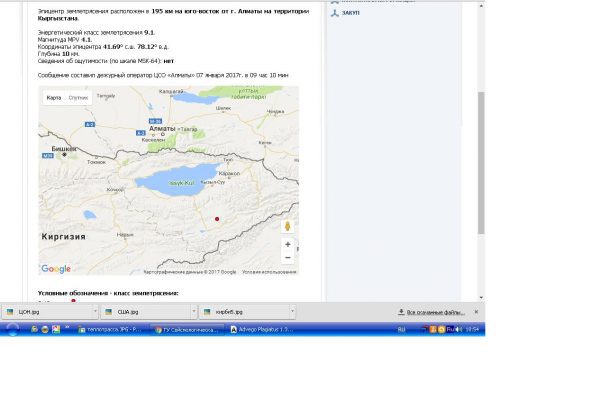The width and height of the screenshot is (600, 400).
Task: Click the third downloaded jpg file icon
Action: click(x=207, y=312)
